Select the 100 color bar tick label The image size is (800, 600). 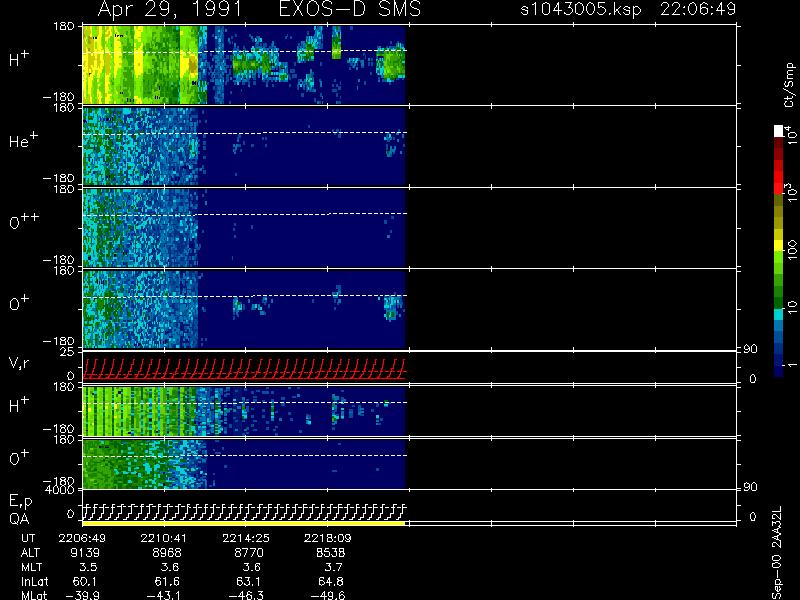(791, 251)
